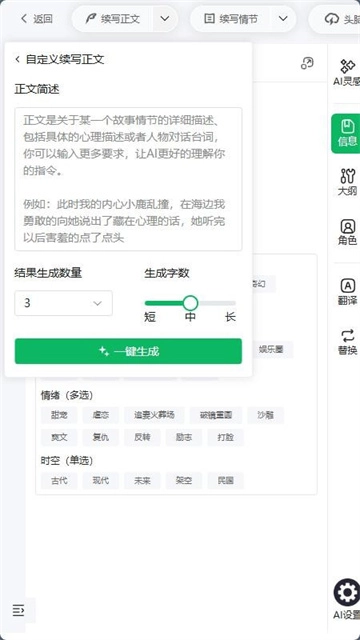Click the 续写正文 toolbar button
This screenshot has height=640, width=360.
tap(113, 19)
